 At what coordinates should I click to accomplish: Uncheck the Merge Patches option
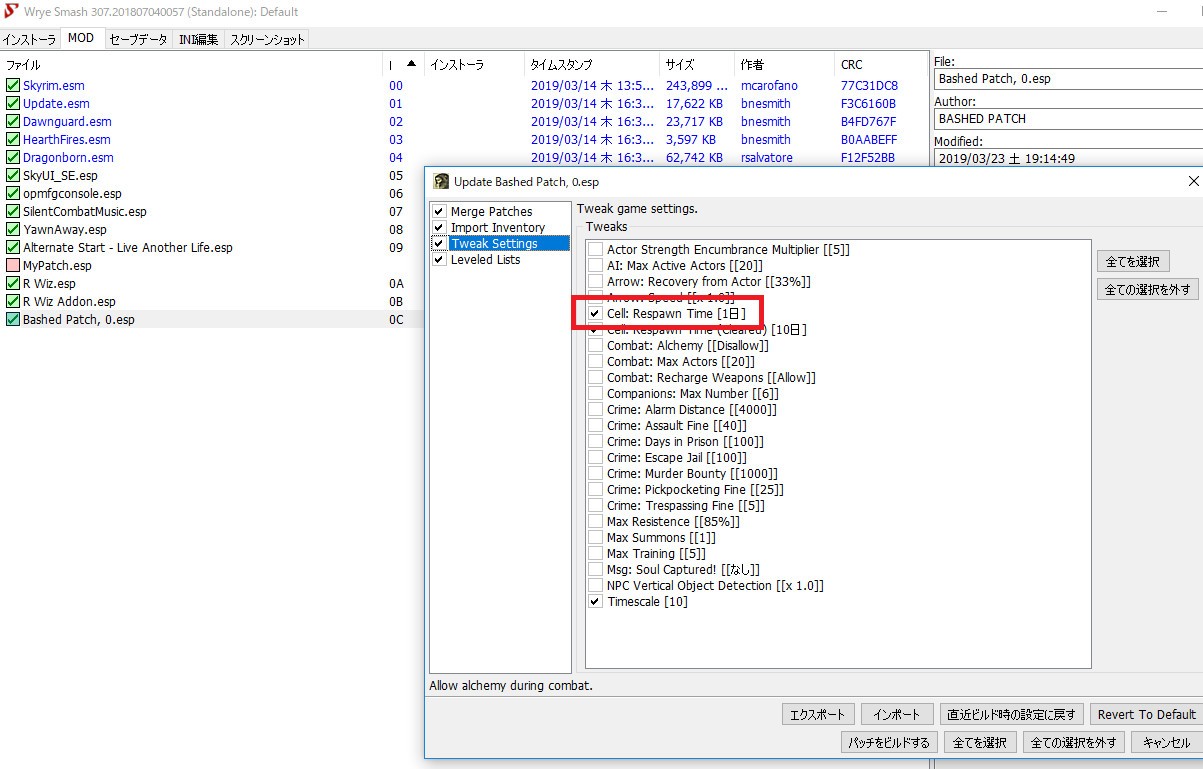point(439,212)
